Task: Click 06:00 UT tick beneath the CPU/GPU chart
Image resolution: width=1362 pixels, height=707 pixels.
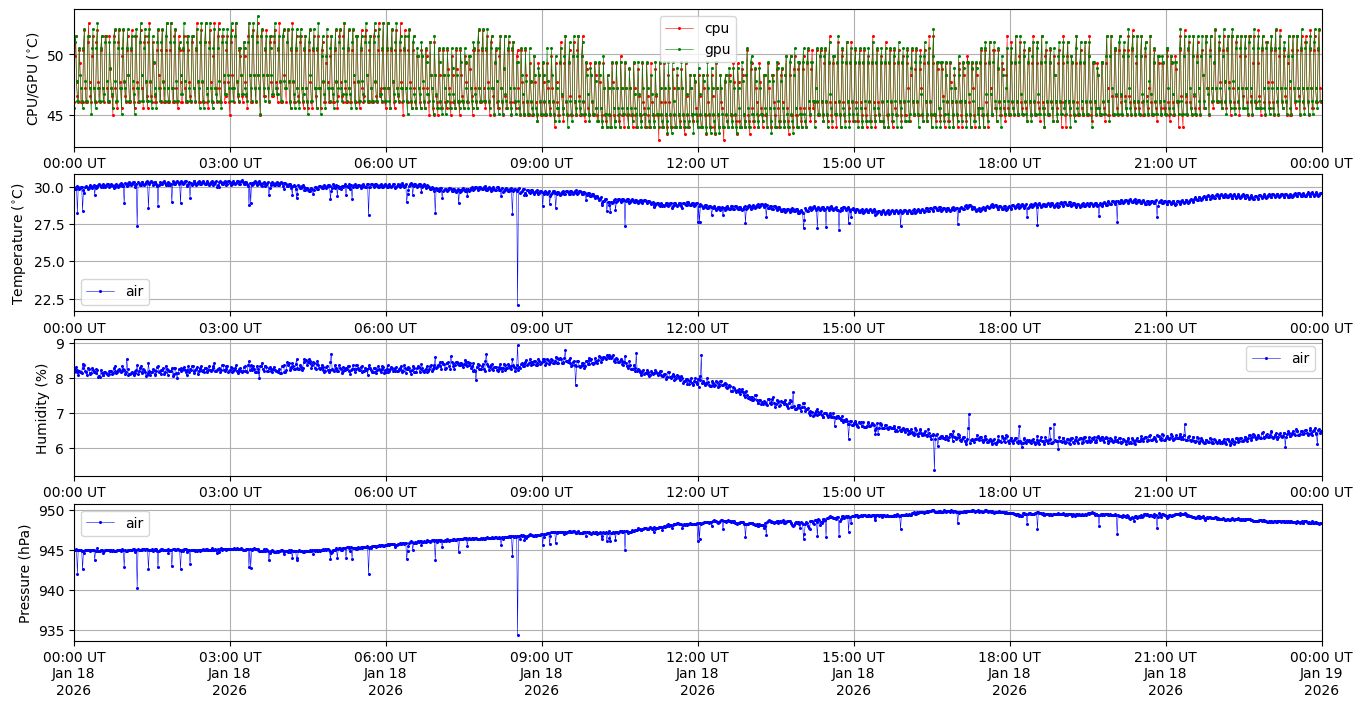Action: pos(385,162)
